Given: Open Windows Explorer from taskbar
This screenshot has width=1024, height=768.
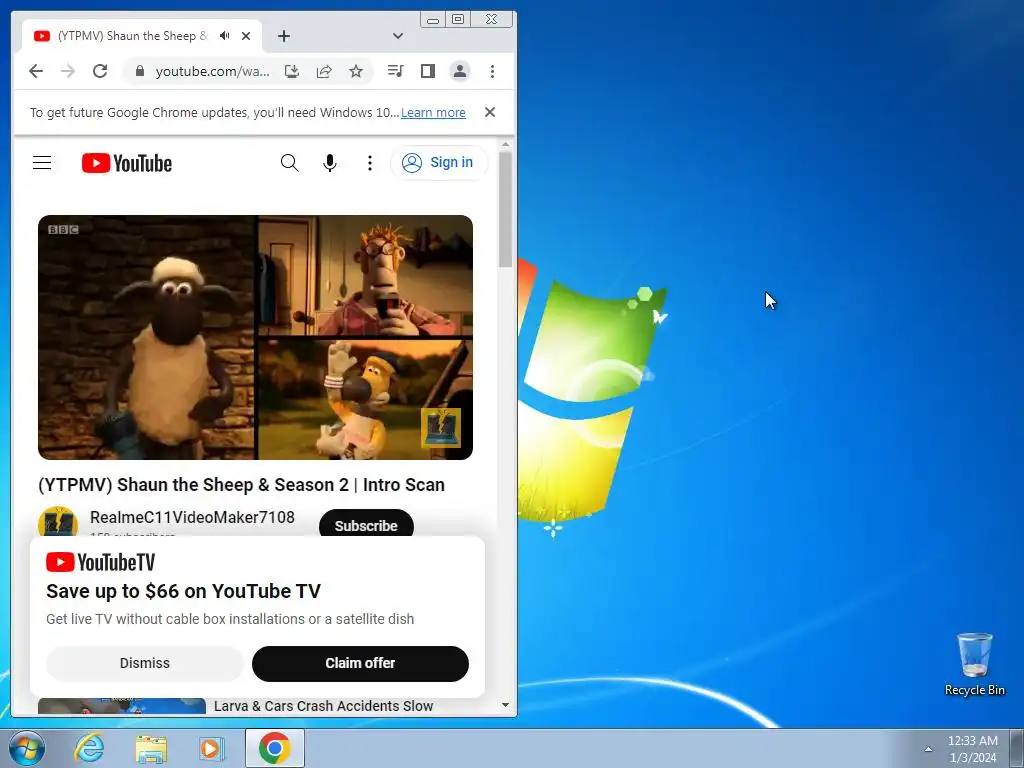Looking at the screenshot, I should tap(151, 749).
